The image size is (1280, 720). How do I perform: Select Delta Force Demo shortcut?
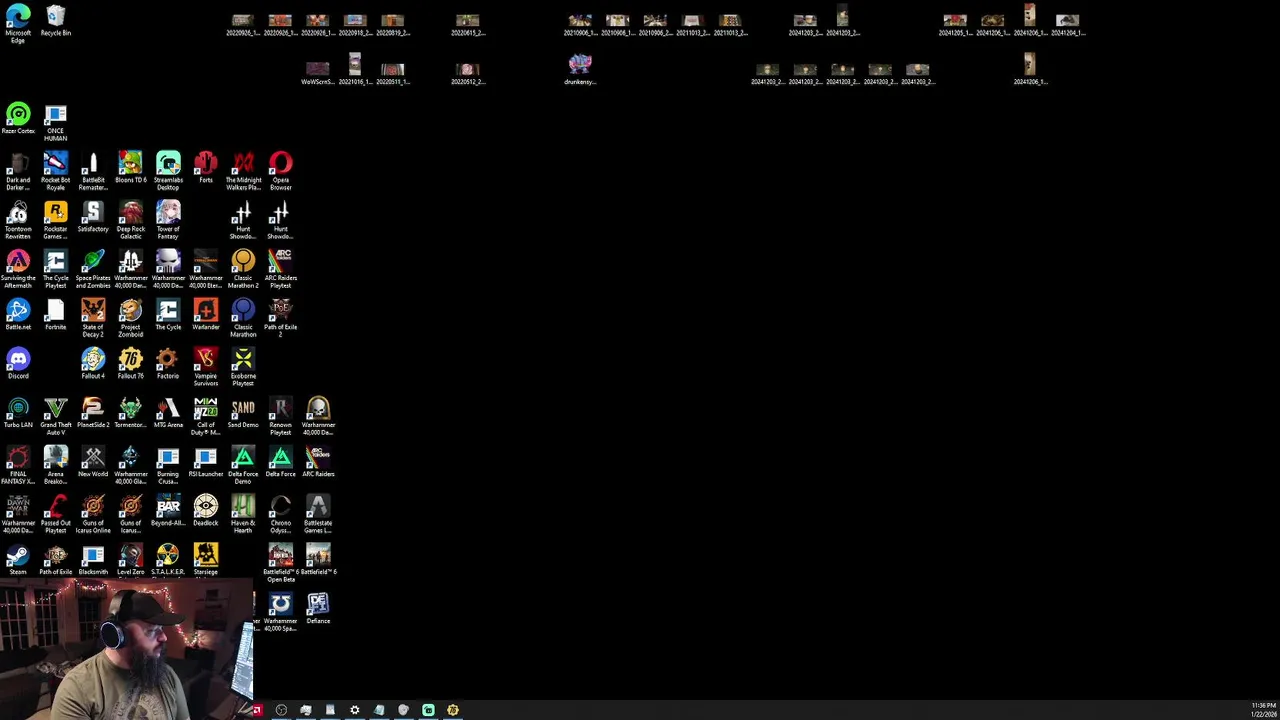(243, 465)
